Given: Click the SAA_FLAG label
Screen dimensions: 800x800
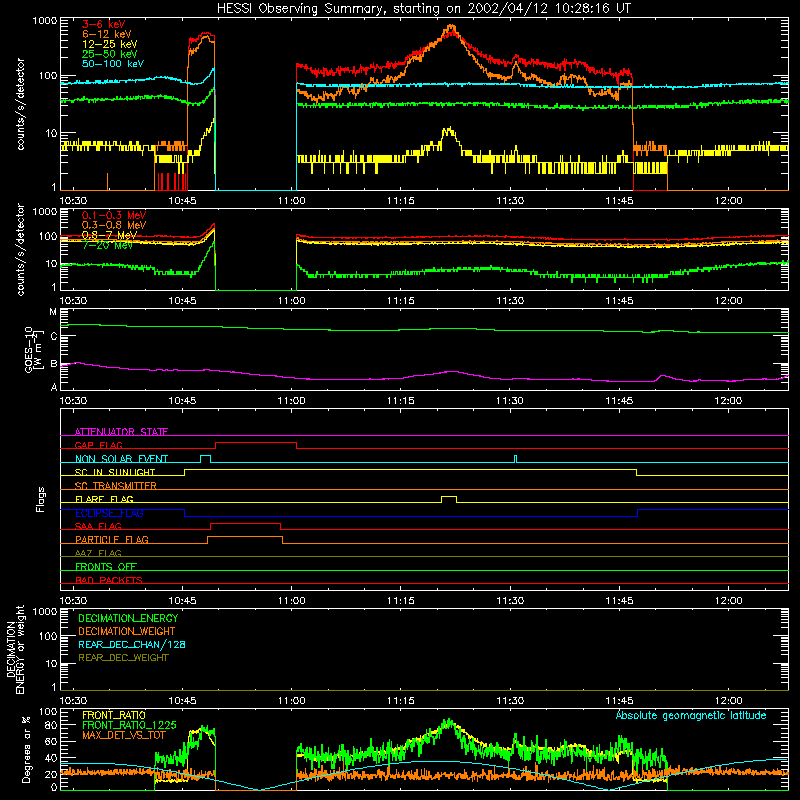Looking at the screenshot, I should pos(98,526).
